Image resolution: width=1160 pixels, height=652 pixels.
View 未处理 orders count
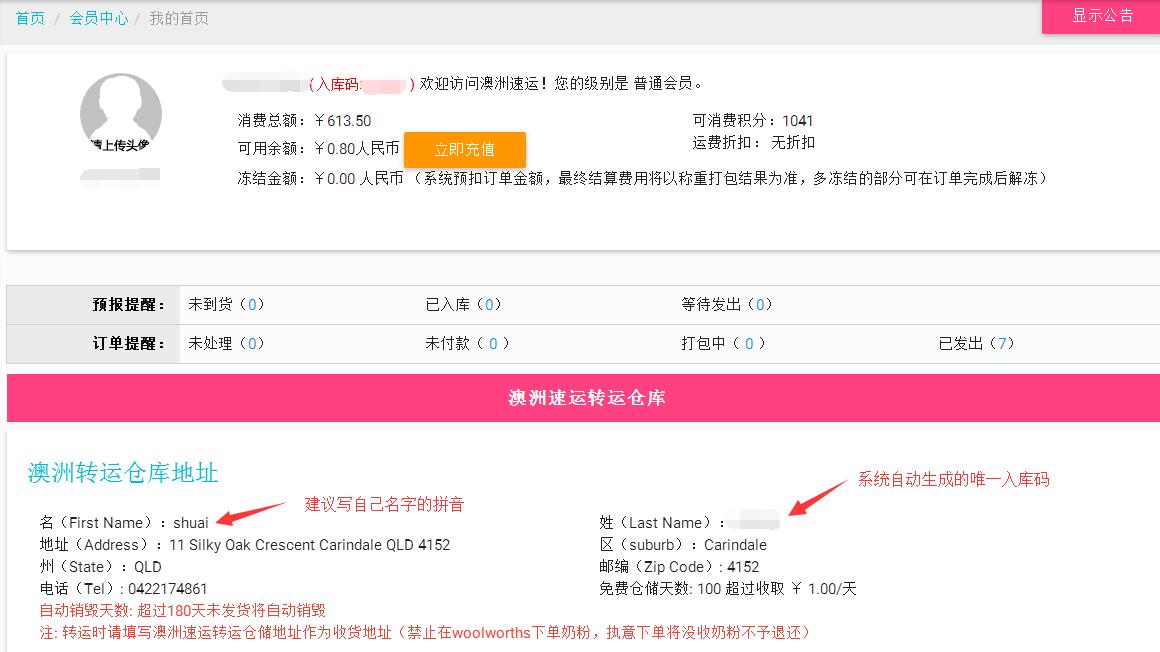[x=251, y=343]
